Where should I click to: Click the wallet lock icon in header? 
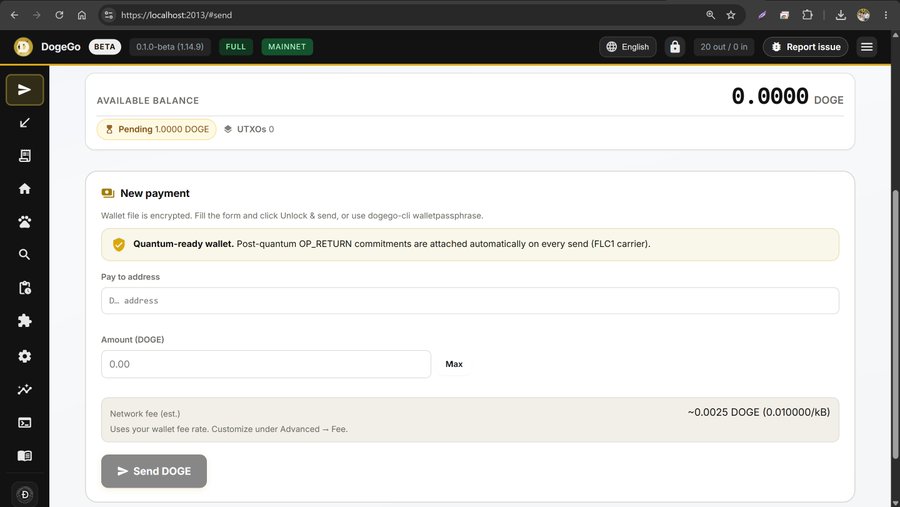(x=675, y=47)
